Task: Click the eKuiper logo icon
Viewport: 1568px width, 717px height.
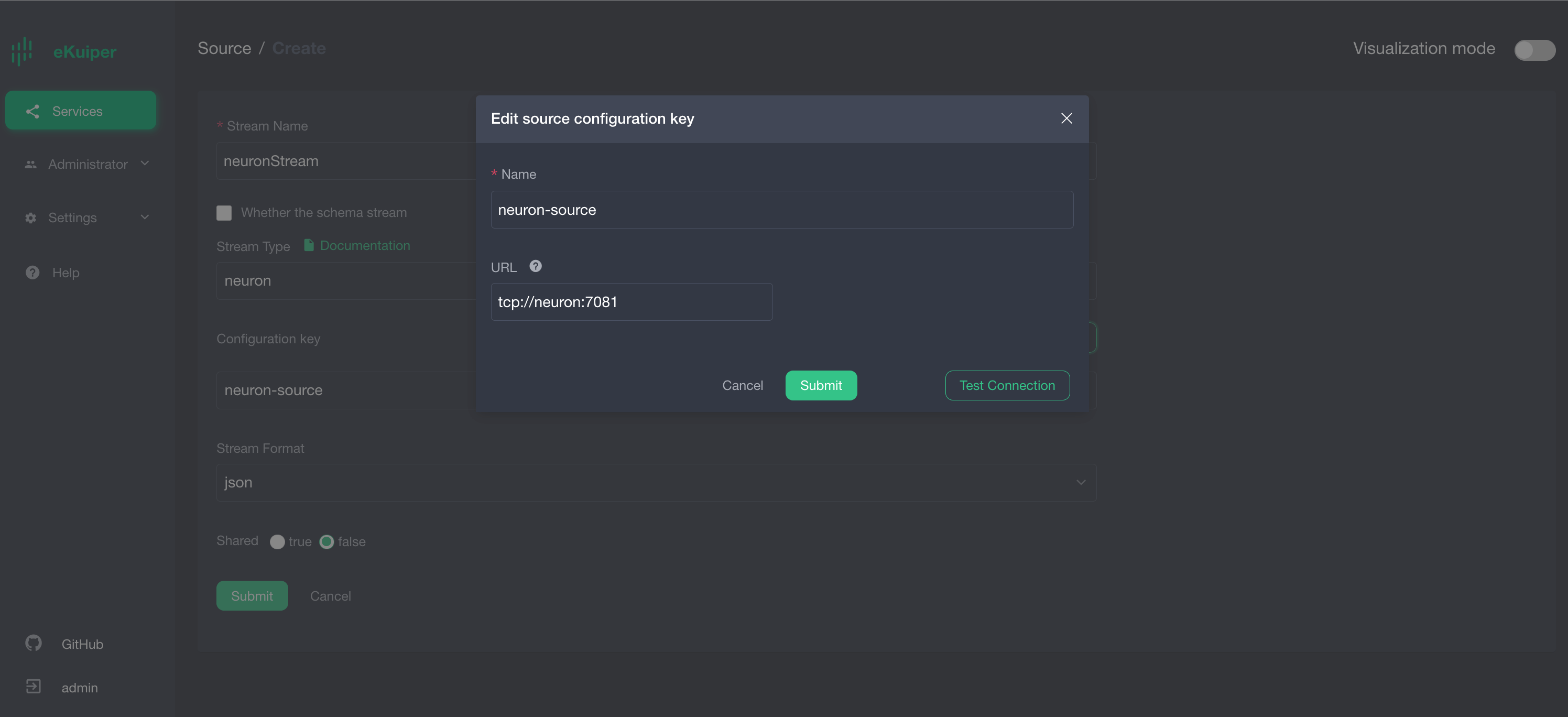Action: 22,51
